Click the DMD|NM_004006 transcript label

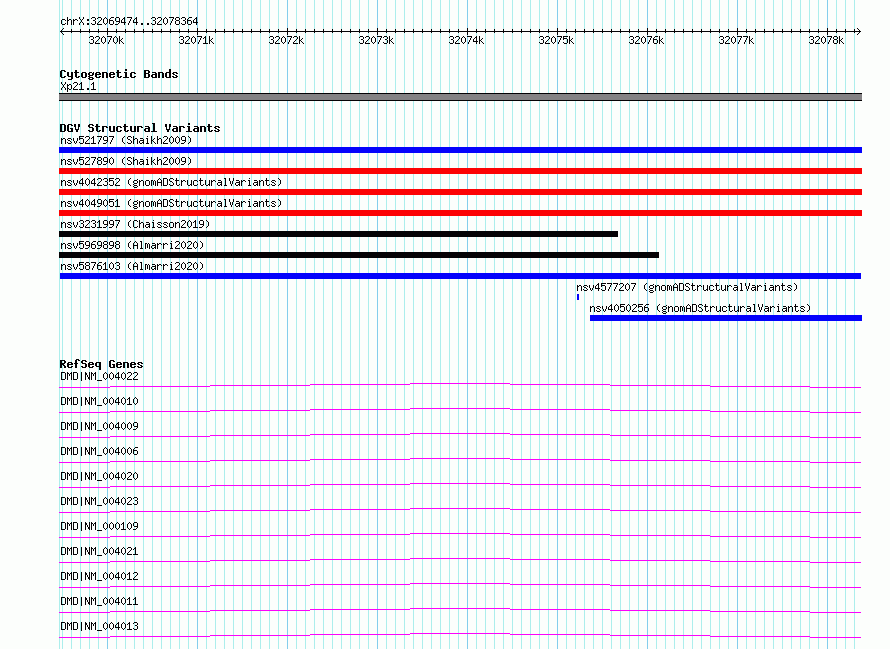(99, 451)
